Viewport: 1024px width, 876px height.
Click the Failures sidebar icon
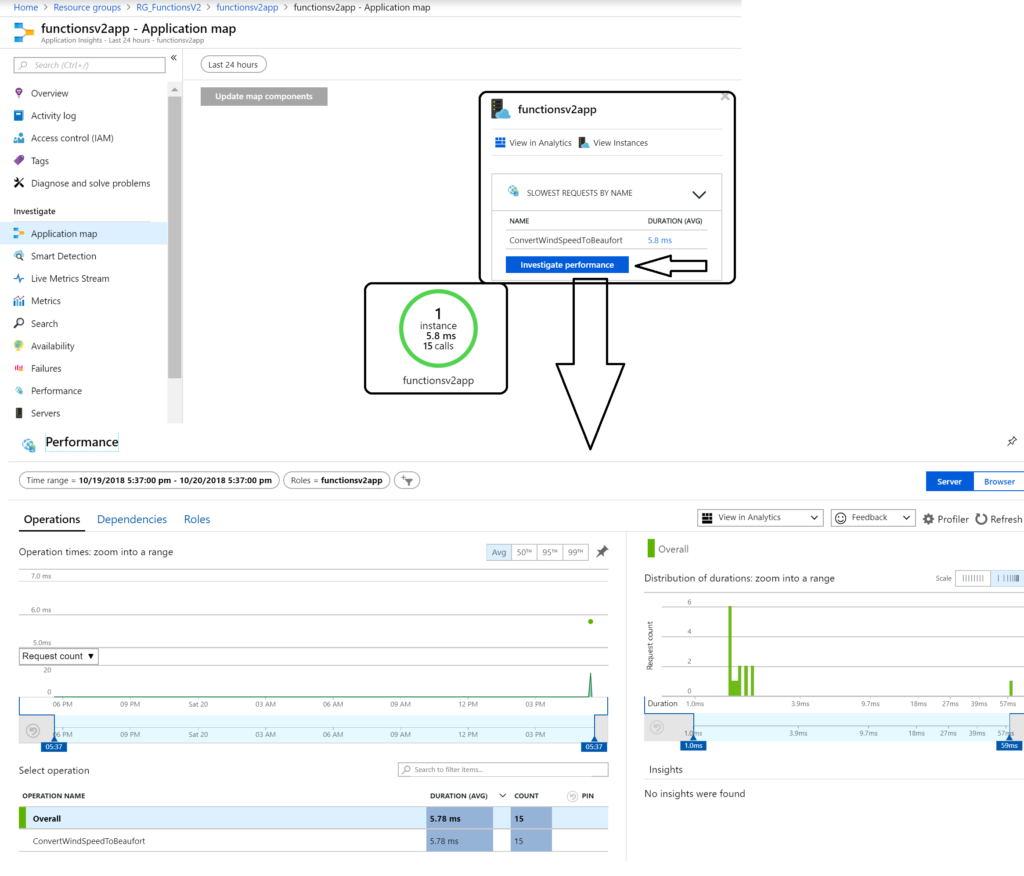(19, 368)
